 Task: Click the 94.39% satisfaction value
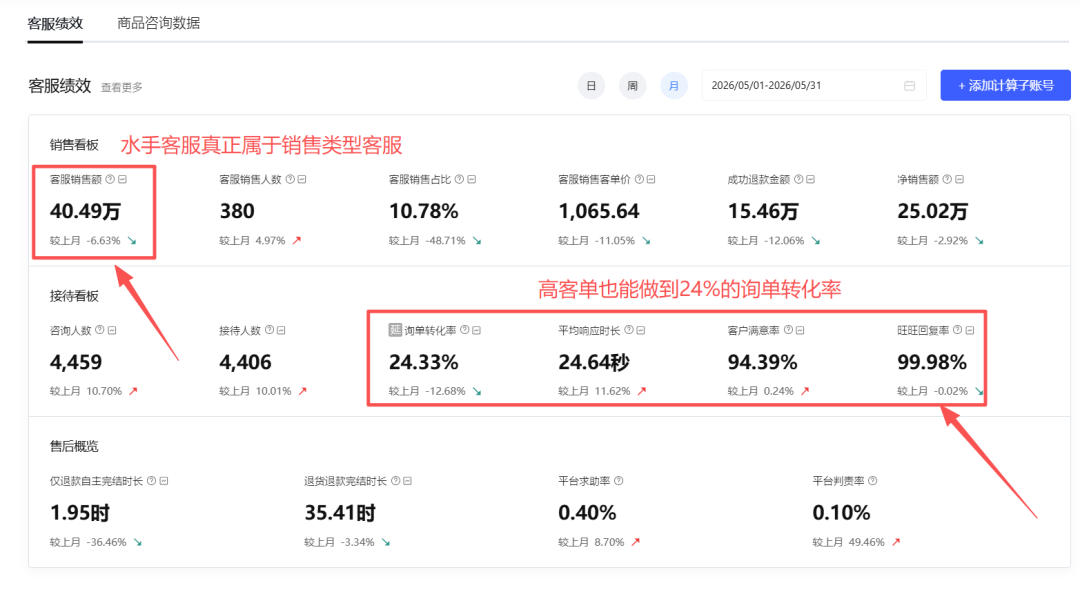coord(762,362)
